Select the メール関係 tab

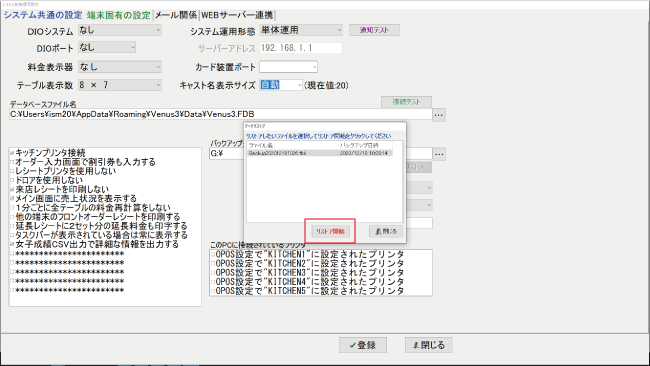[x=176, y=15]
